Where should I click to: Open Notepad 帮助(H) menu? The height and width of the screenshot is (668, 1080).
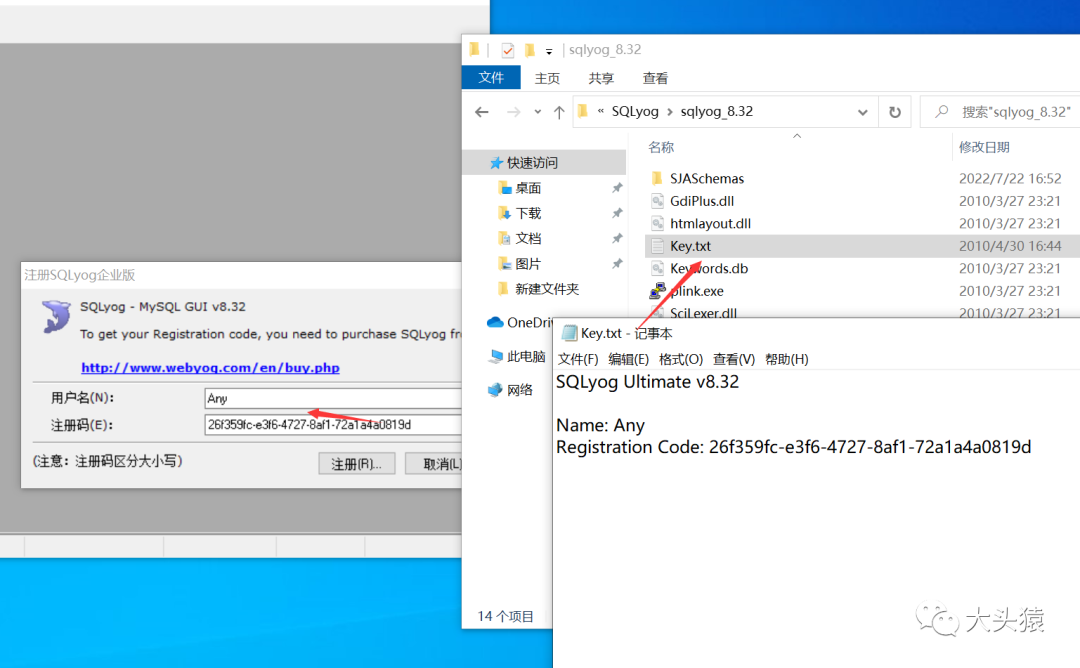pyautogui.click(x=787, y=359)
